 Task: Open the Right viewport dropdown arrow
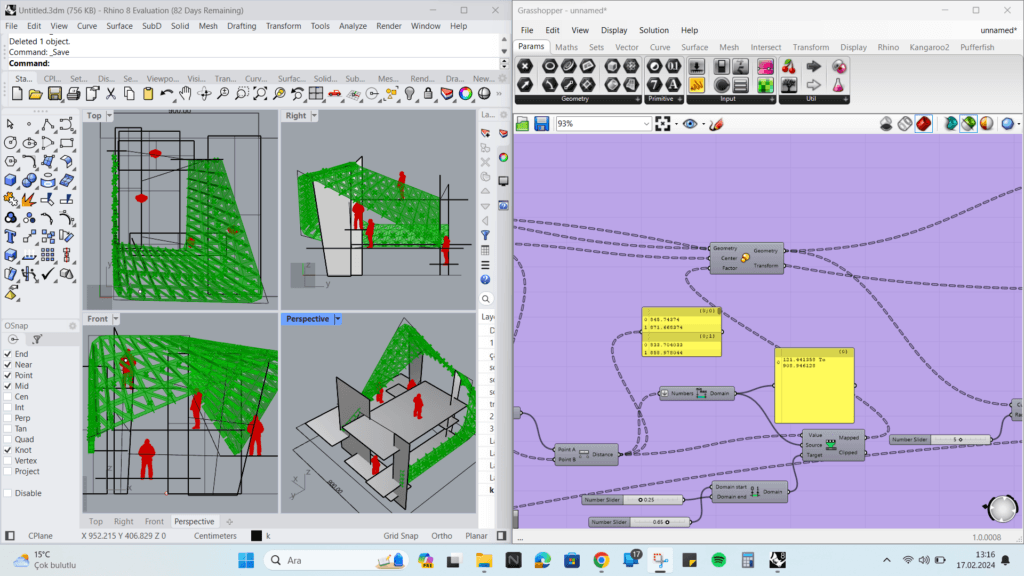[314, 116]
